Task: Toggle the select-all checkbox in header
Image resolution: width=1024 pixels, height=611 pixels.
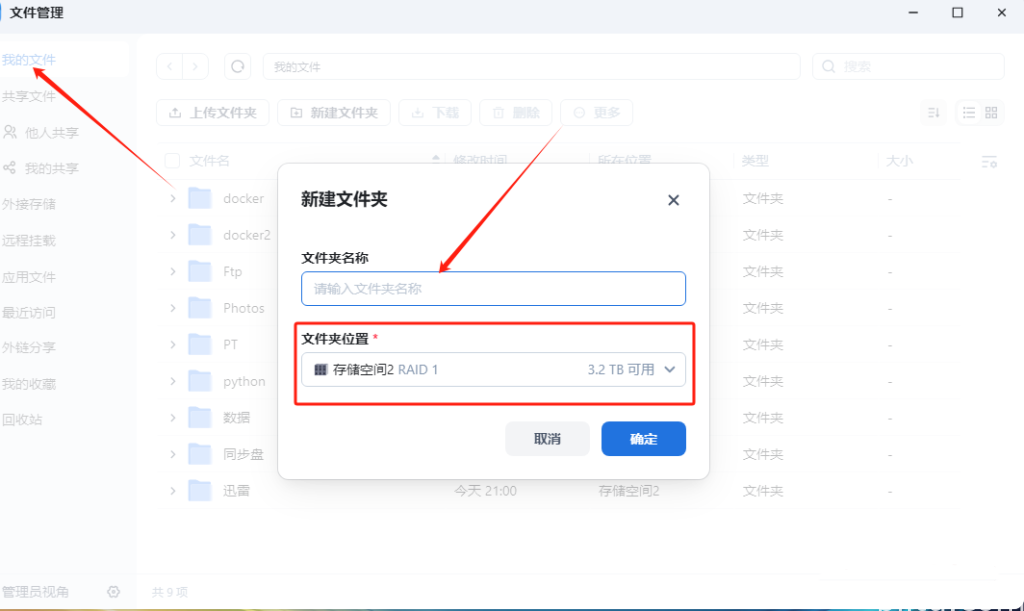Action: pos(172,161)
